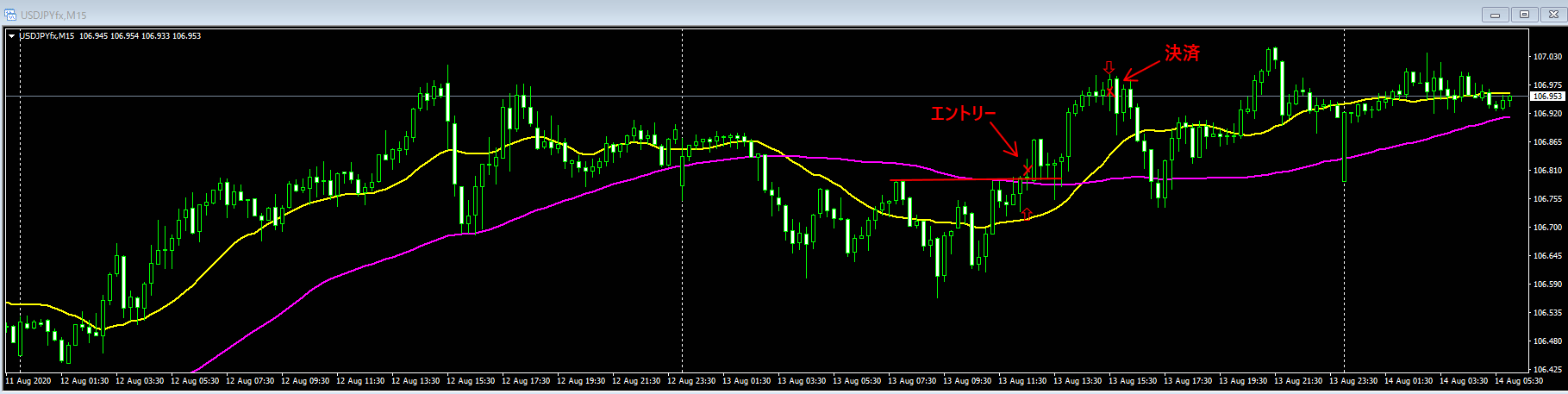This screenshot has height=394, width=1568.
Task: Click time axis label 12 Aug 21:30
Action: [x=636, y=381]
